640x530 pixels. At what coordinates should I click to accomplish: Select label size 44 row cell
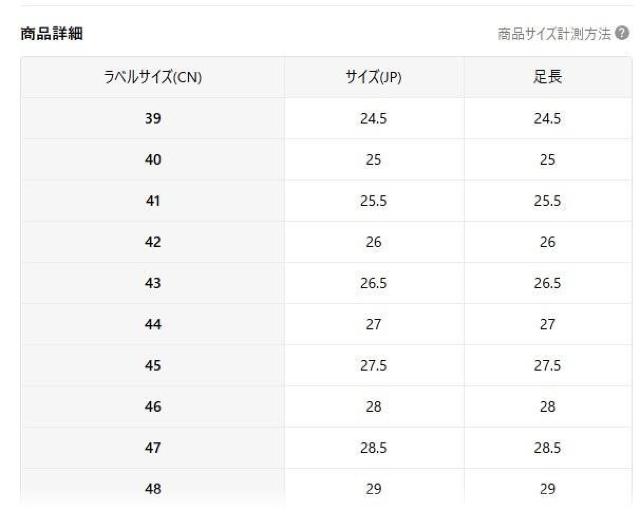(154, 325)
